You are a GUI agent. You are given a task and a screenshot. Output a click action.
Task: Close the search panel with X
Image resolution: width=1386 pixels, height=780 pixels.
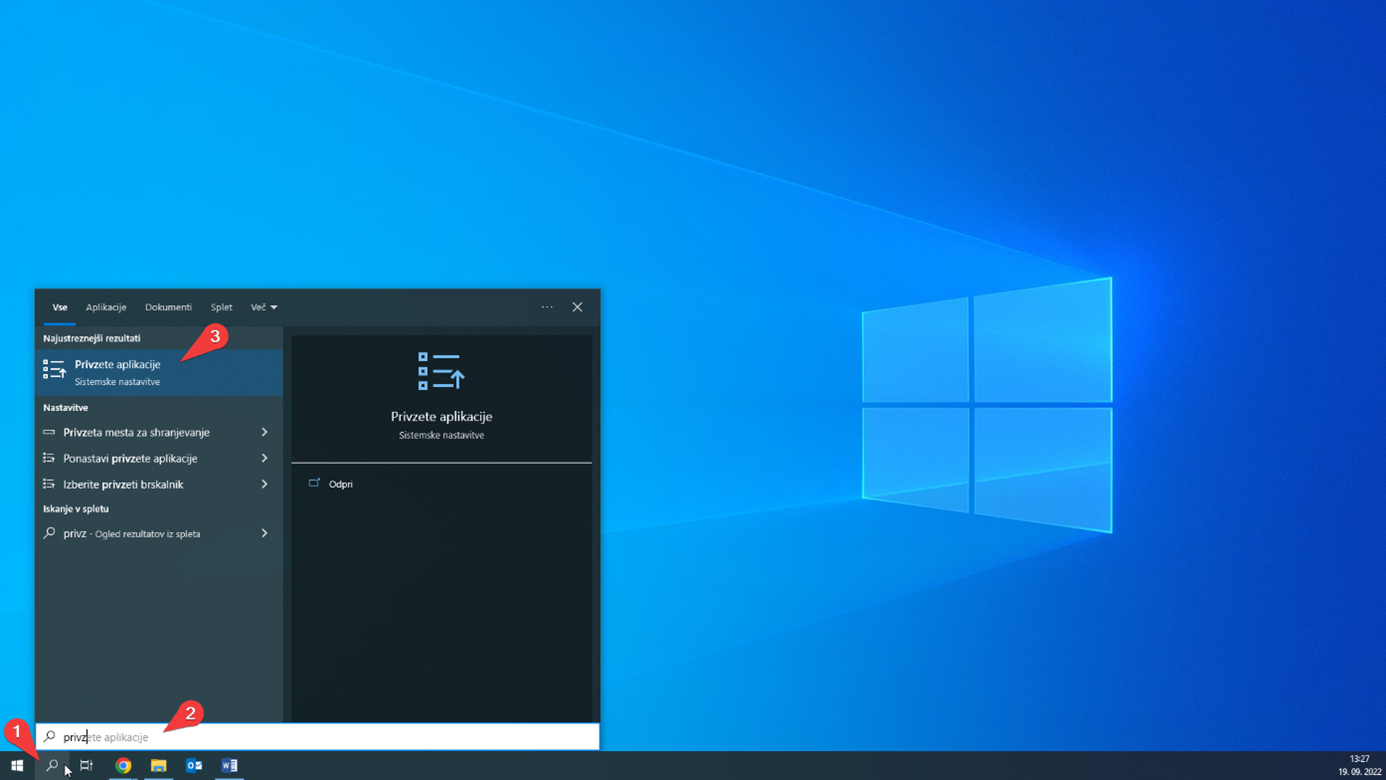point(577,307)
